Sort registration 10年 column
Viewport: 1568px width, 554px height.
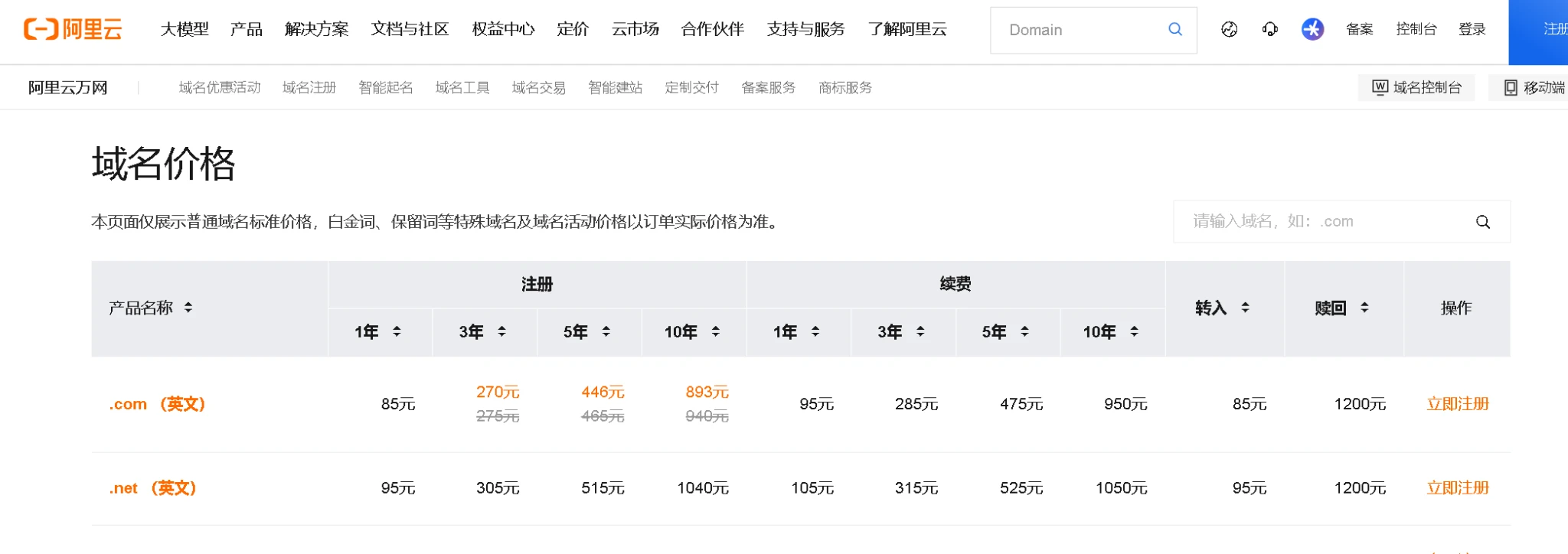(716, 331)
